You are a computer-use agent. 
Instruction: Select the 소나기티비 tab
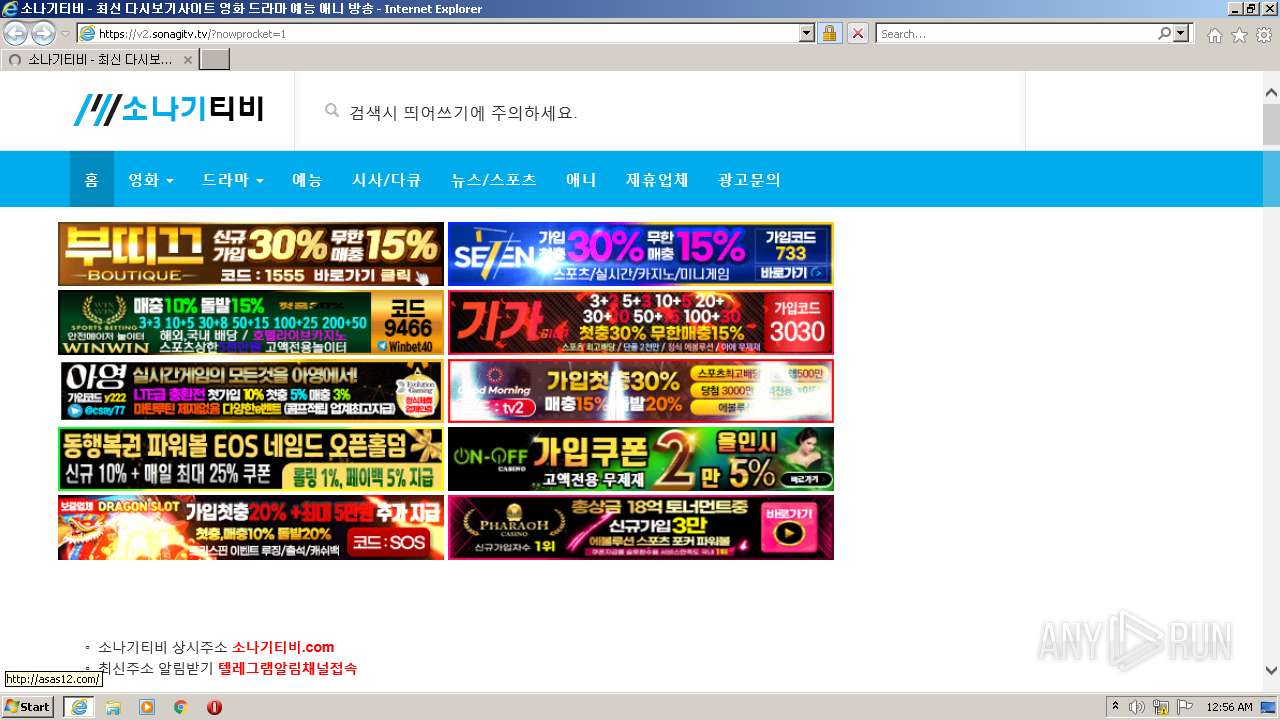point(100,59)
